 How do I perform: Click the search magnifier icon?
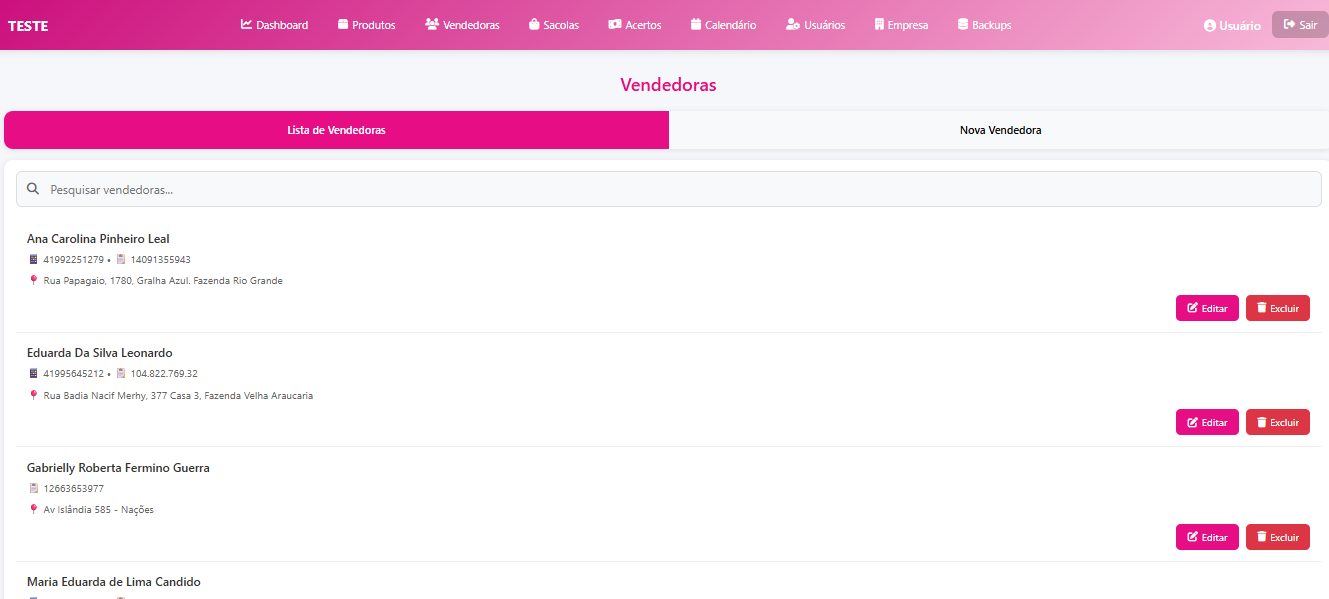click(33, 188)
